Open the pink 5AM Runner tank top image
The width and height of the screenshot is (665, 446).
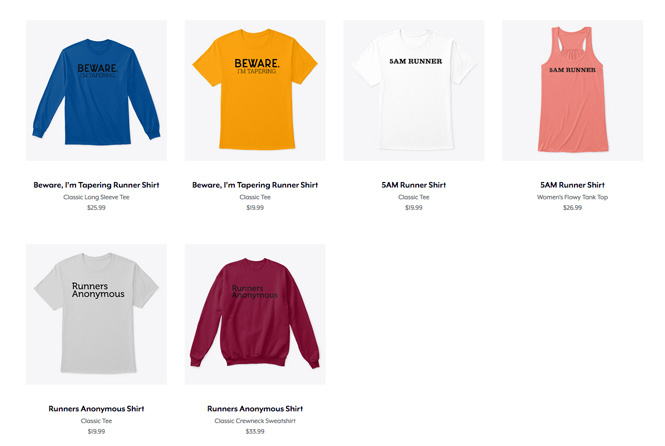click(573, 90)
